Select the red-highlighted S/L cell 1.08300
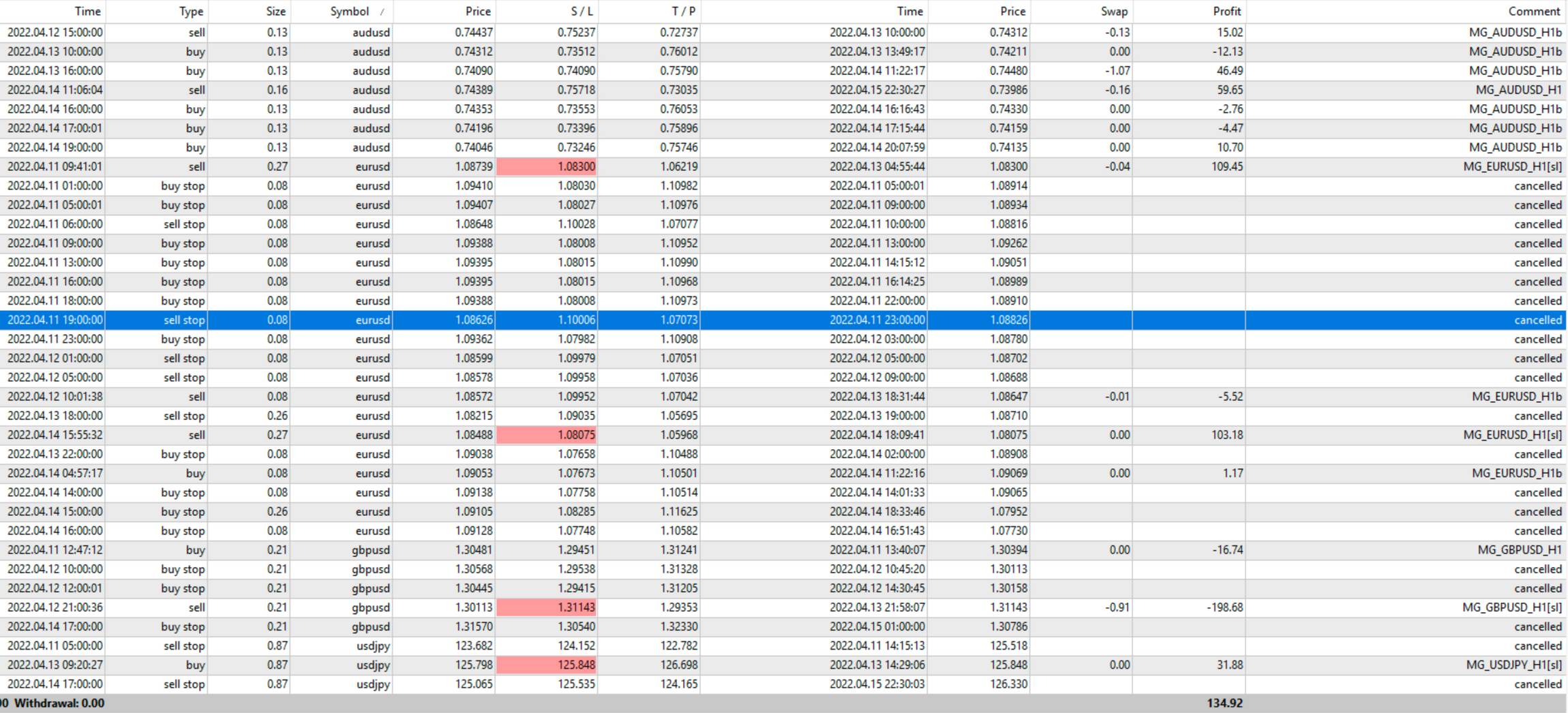The width and height of the screenshot is (1568, 713). tap(547, 166)
